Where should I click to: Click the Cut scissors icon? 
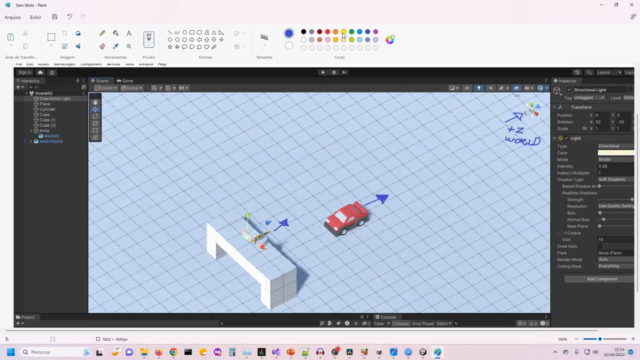tap(25, 33)
